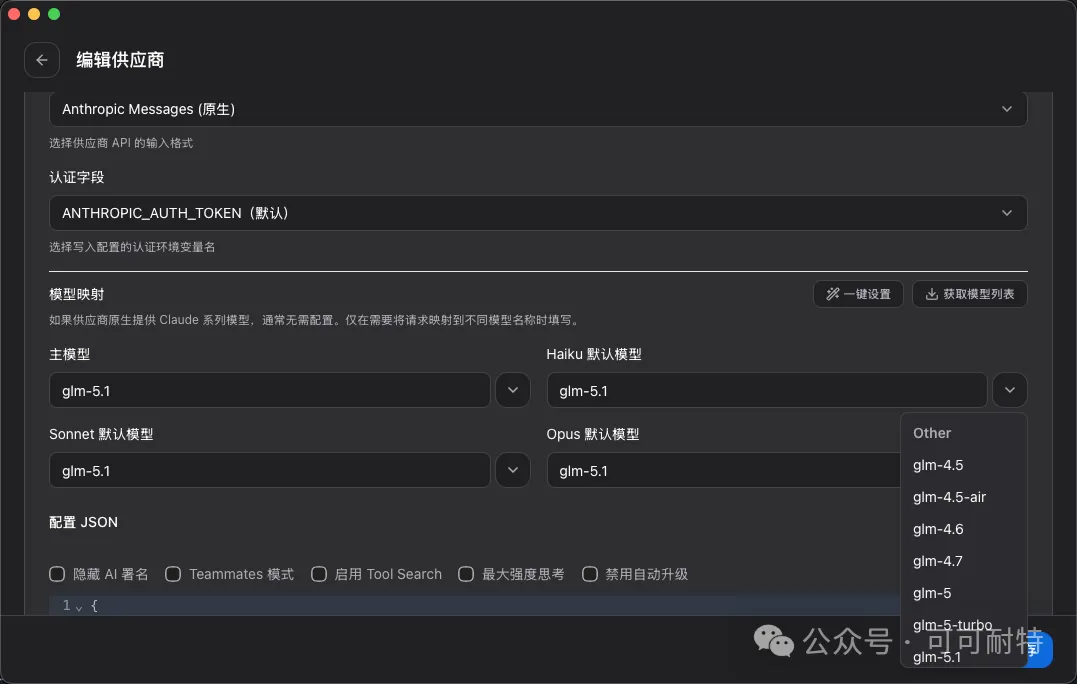This screenshot has width=1077, height=684.
Task: Expand the 主模型 model dropdown arrow
Action: coord(512,391)
